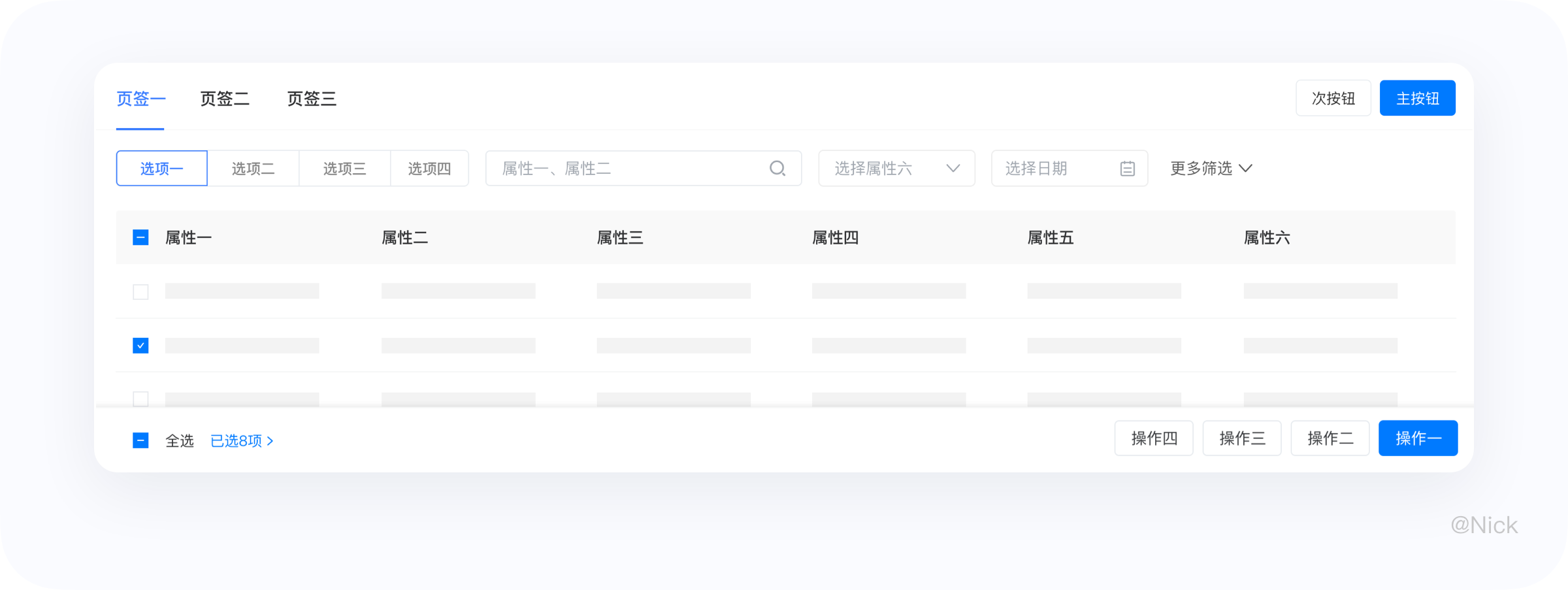
Task: Select the 选项四 segment
Action: pyautogui.click(x=429, y=169)
